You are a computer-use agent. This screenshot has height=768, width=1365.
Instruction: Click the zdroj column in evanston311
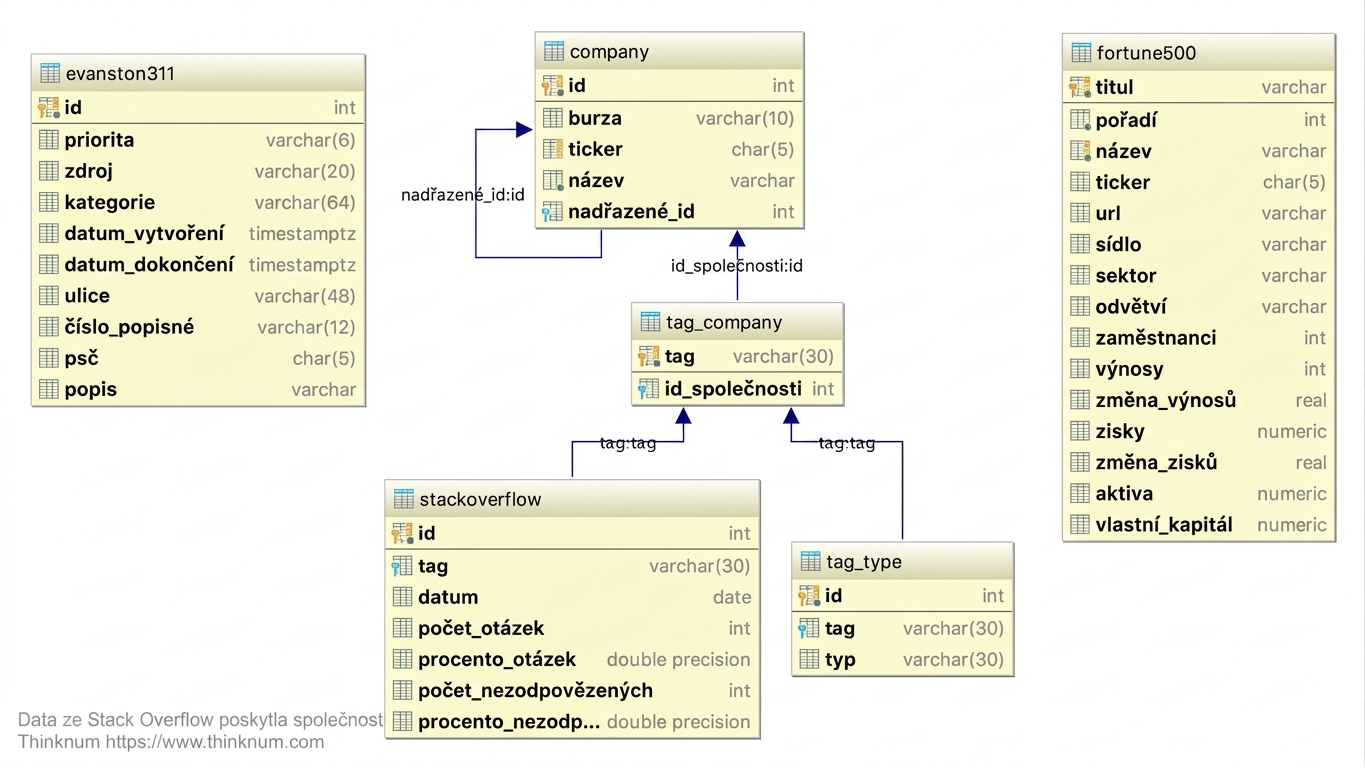(198, 171)
